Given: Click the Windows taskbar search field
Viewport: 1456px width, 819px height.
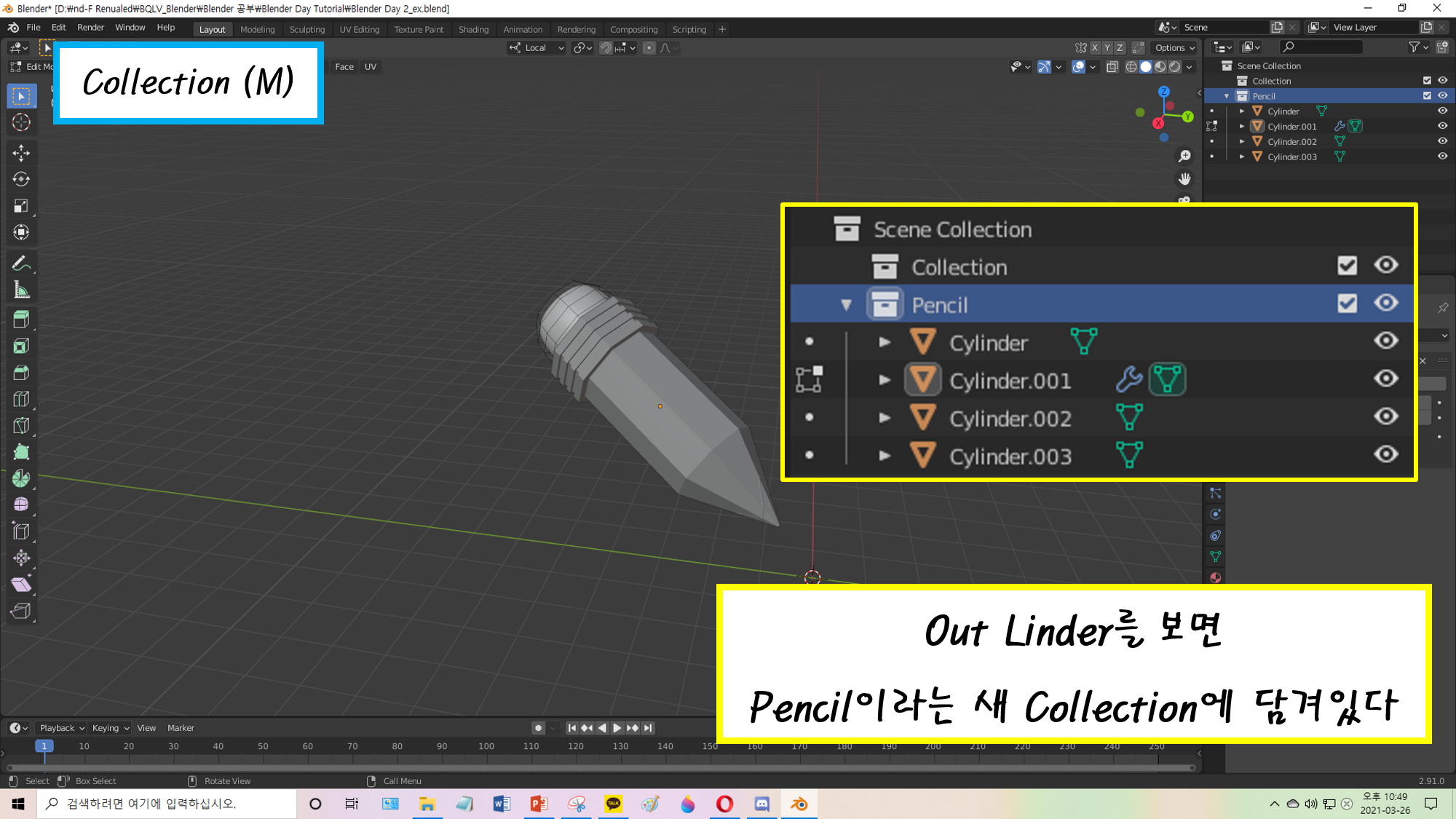Looking at the screenshot, I should coord(167,804).
